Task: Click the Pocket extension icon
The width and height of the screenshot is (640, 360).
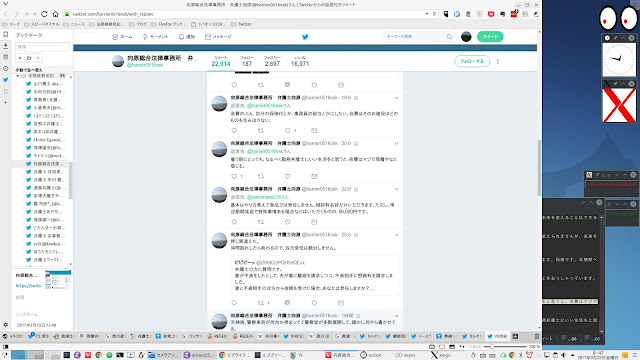Action: pos(491,14)
